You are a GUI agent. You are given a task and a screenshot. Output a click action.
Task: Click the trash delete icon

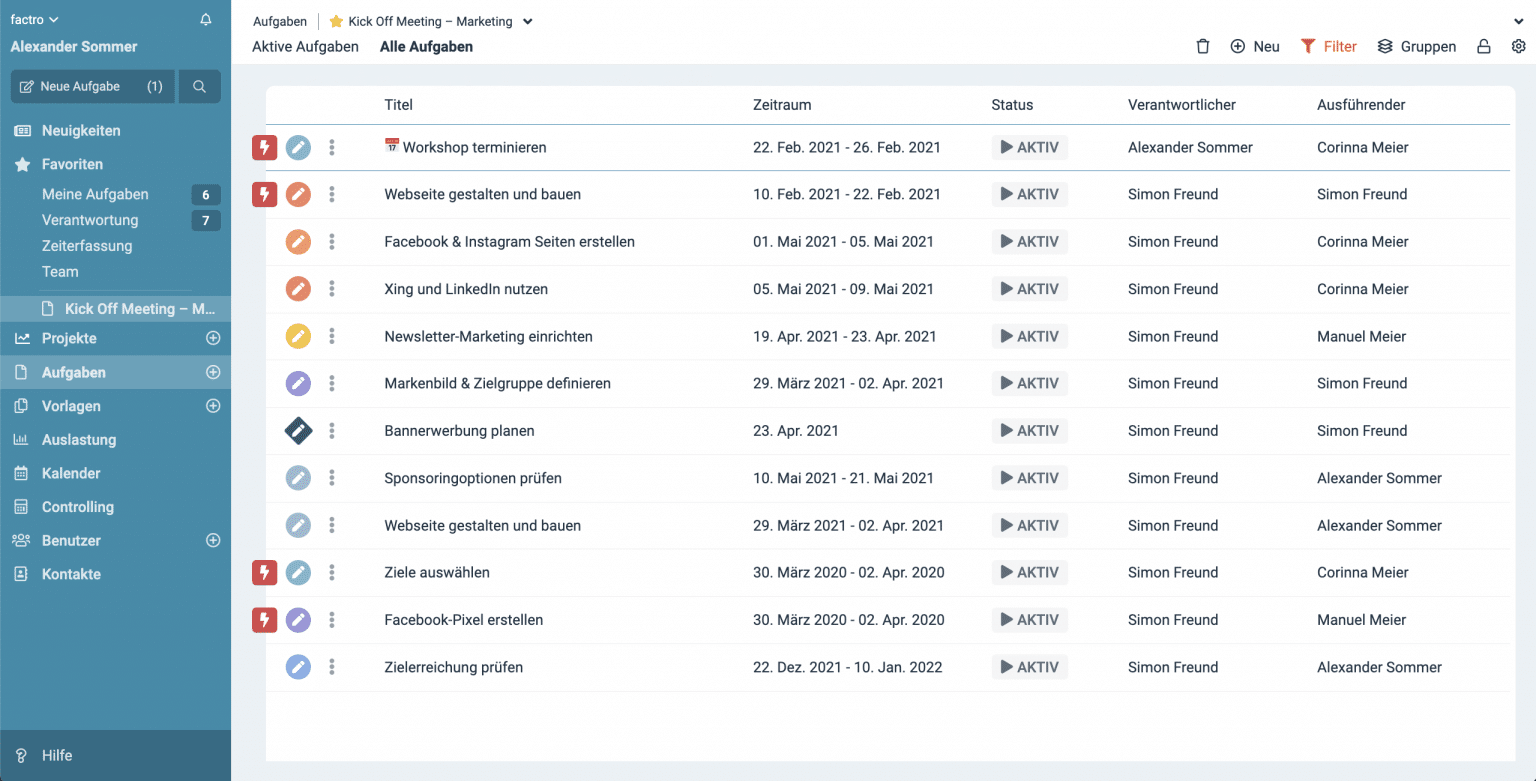coord(1203,47)
